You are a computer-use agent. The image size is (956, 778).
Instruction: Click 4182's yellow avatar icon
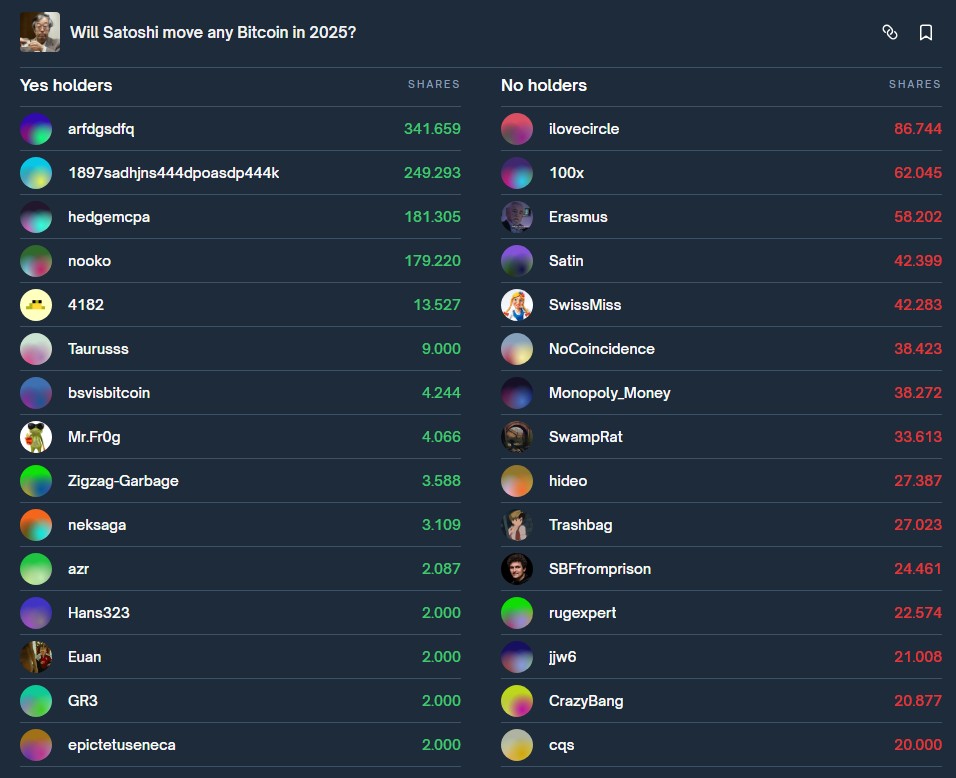[x=36, y=305]
